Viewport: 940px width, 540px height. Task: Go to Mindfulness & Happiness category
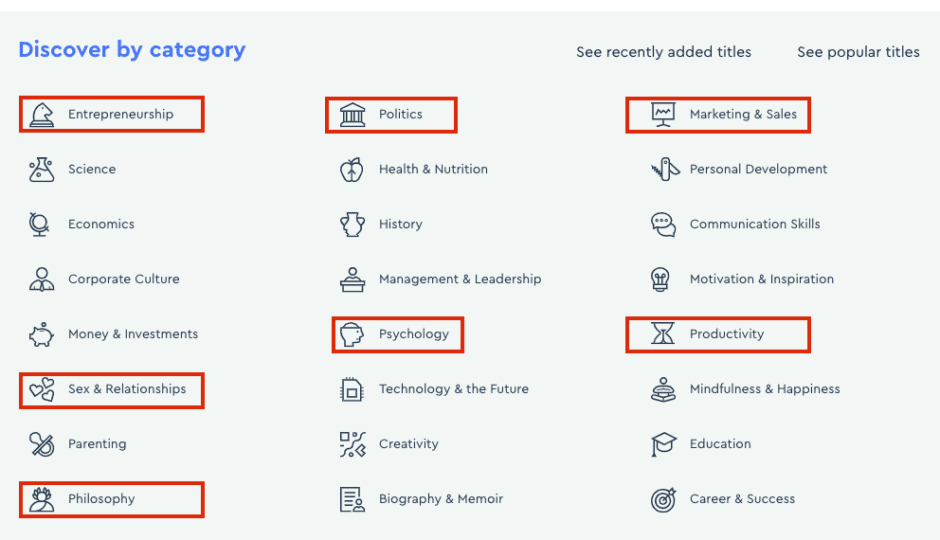pos(764,389)
